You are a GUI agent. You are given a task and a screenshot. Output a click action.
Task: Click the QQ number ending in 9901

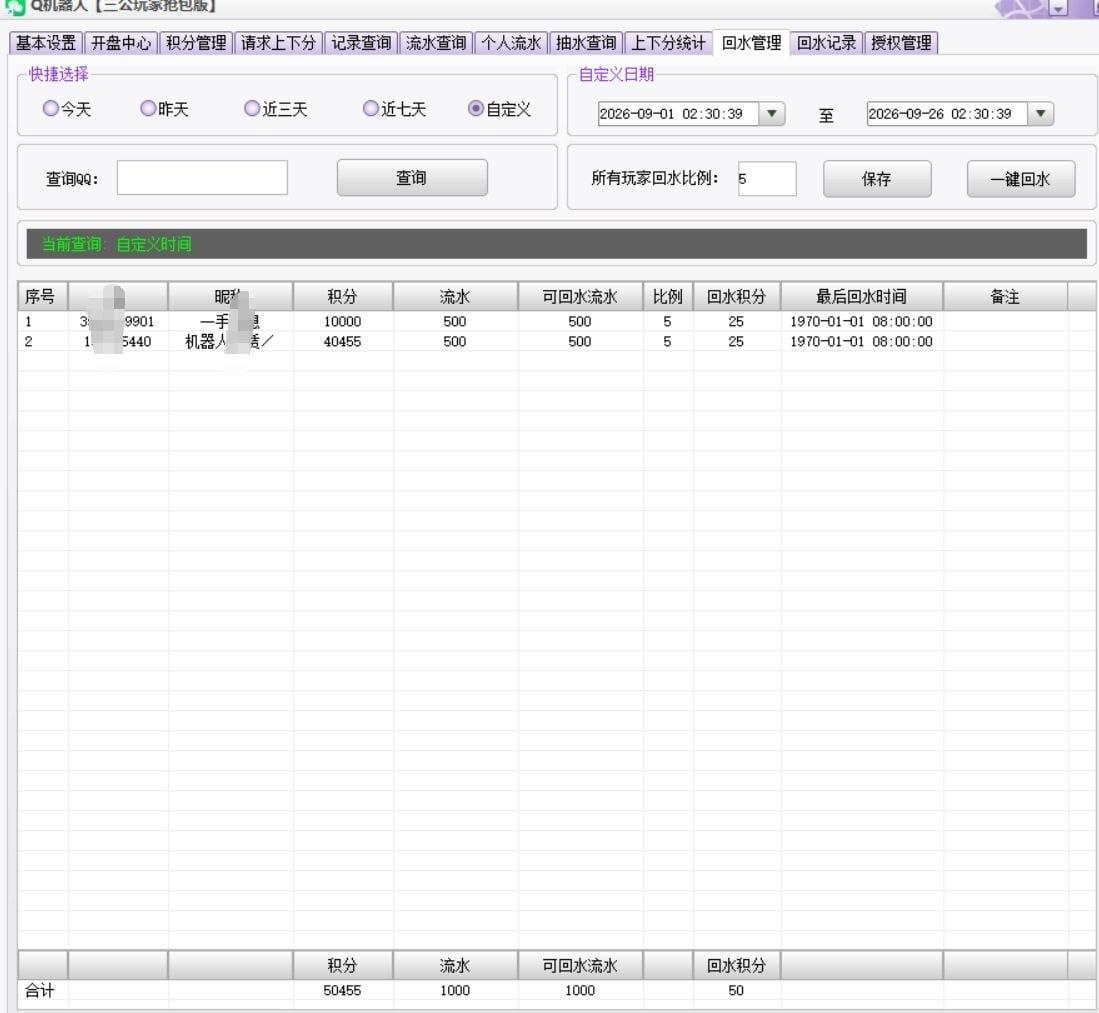(x=117, y=322)
